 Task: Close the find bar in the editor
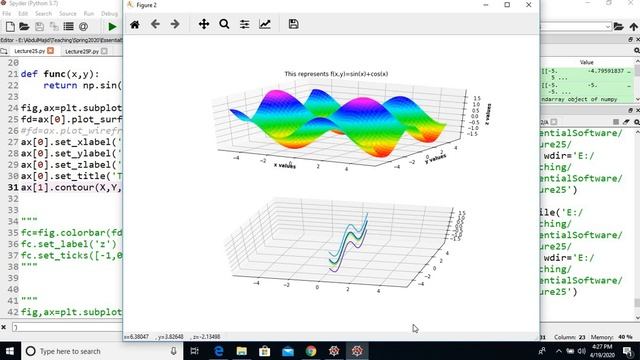tap(3, 327)
